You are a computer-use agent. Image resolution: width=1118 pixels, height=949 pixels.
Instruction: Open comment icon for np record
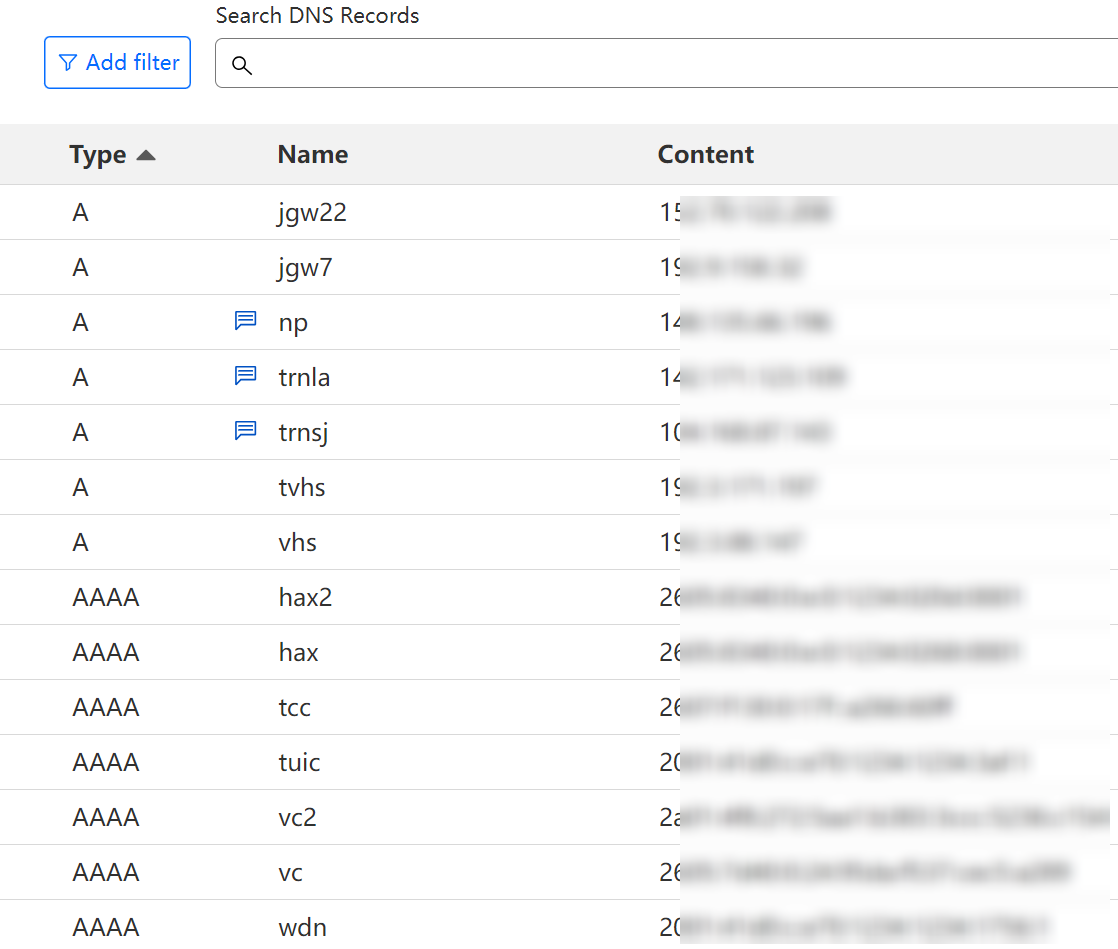(245, 321)
